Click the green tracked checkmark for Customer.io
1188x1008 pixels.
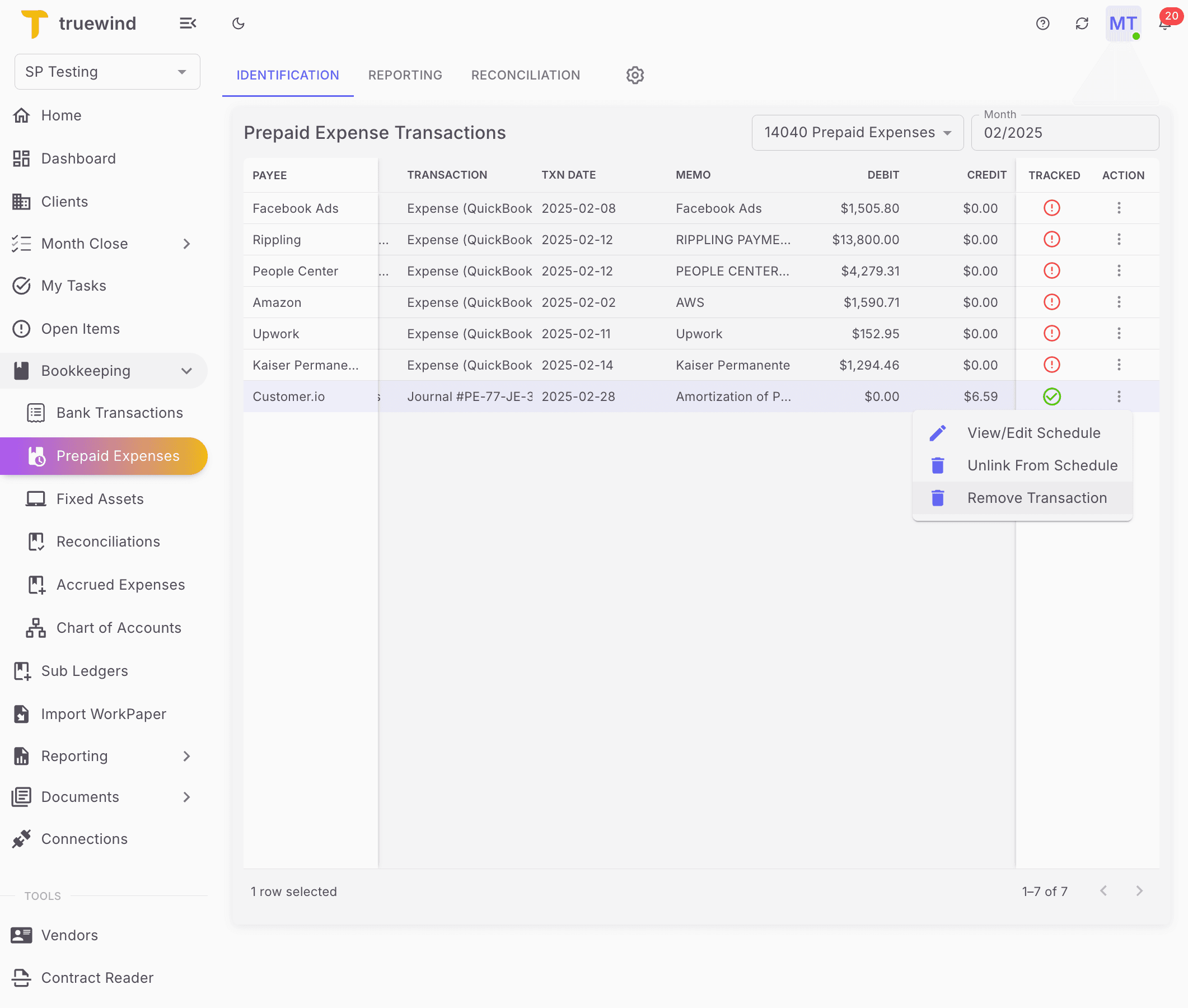(1052, 396)
